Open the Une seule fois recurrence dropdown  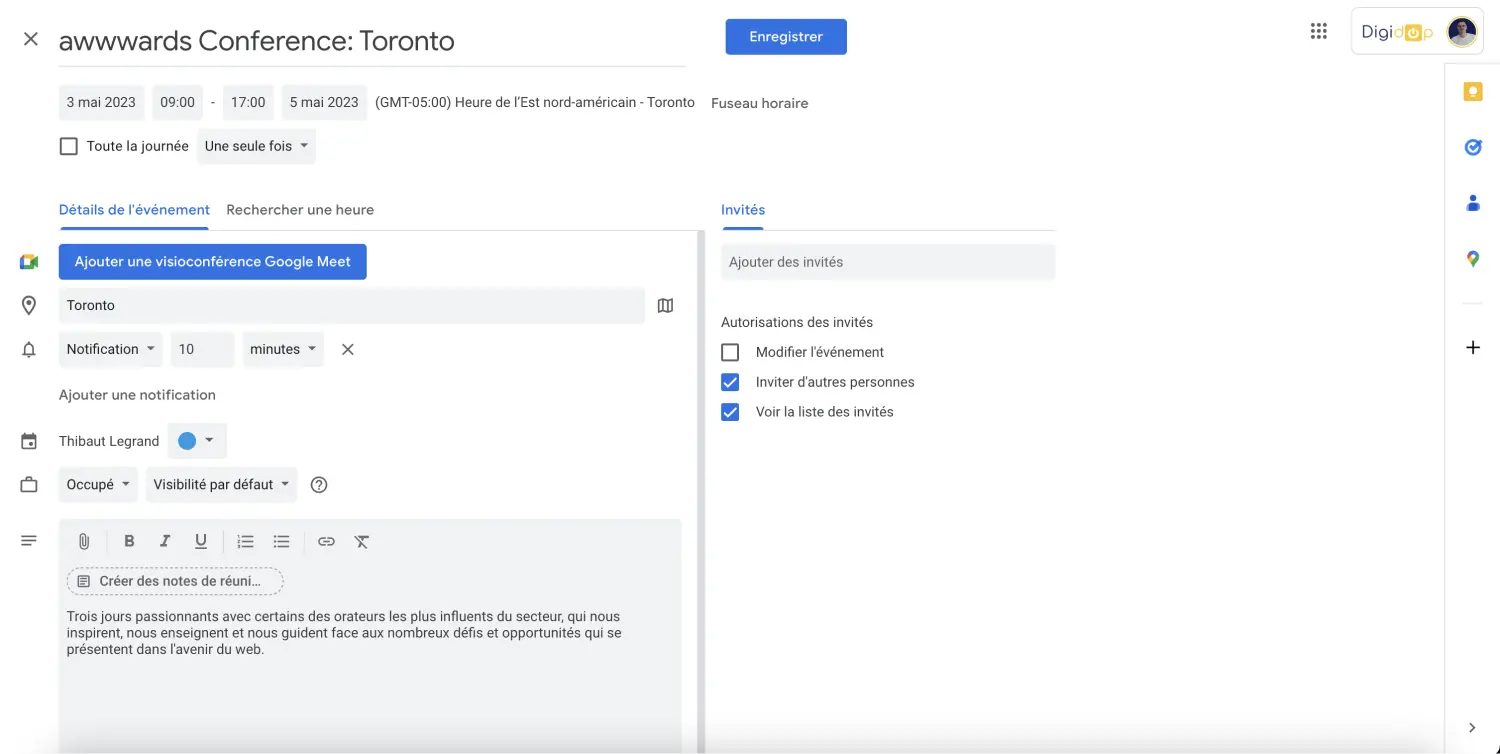tap(256, 146)
